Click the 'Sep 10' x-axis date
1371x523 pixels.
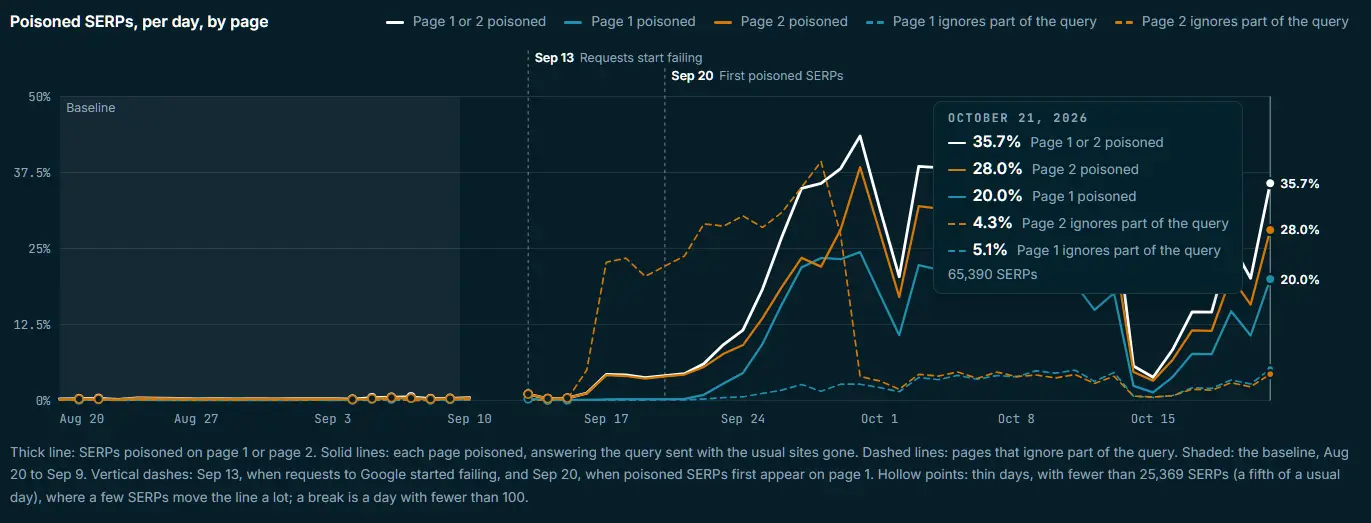tap(469, 419)
